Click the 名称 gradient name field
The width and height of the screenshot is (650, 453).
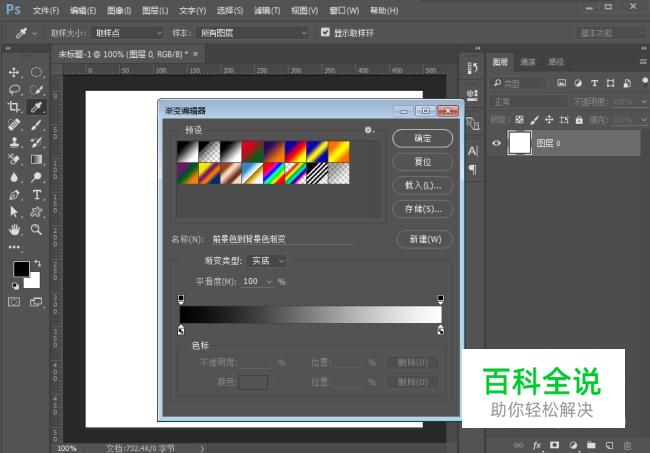pyautogui.click(x=281, y=239)
